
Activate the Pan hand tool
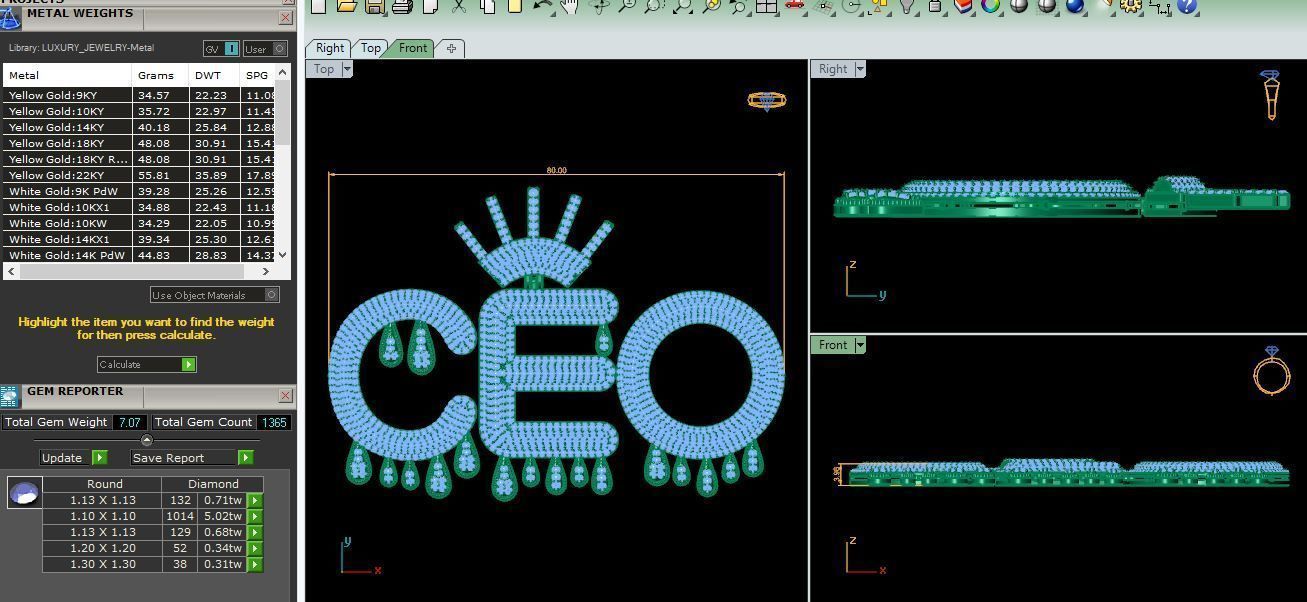click(569, 5)
